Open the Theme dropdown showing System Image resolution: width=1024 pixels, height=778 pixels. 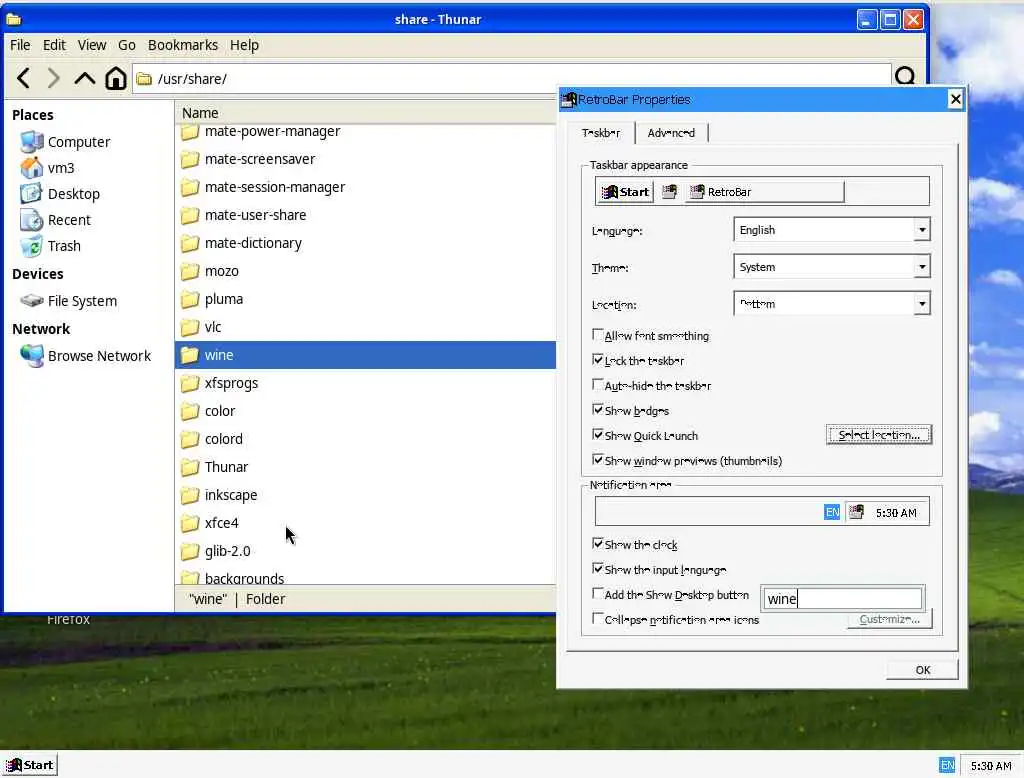831,267
